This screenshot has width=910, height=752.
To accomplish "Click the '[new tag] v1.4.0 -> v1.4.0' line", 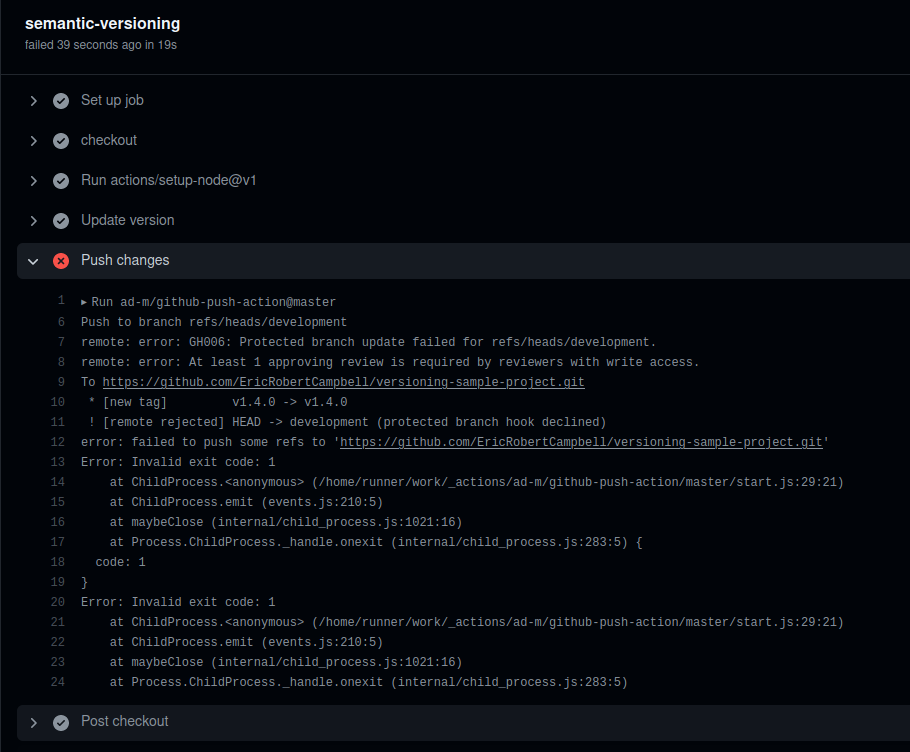I will (x=218, y=402).
